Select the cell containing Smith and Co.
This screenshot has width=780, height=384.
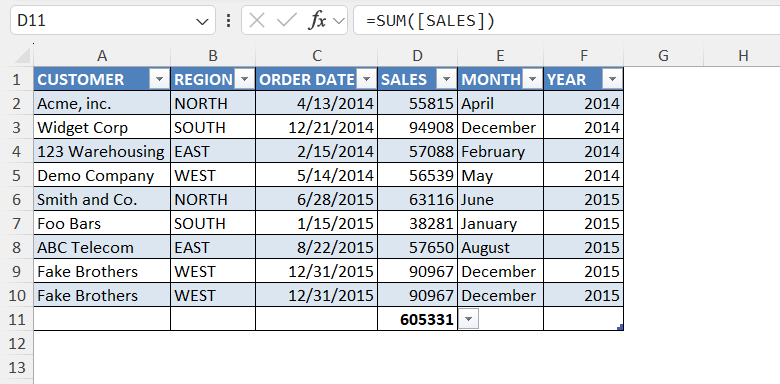click(102, 199)
